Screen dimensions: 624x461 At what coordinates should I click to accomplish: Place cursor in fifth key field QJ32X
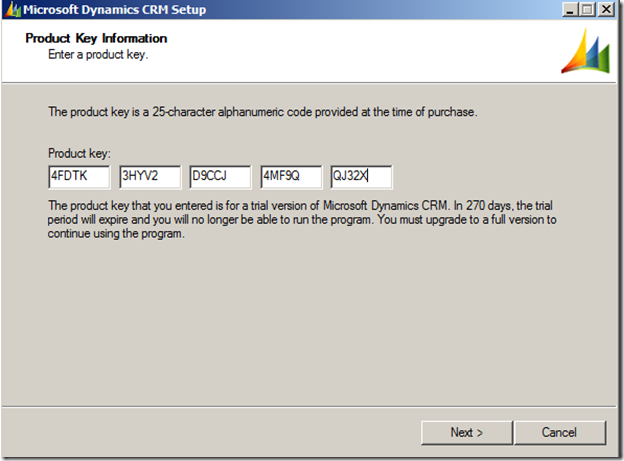(x=361, y=176)
